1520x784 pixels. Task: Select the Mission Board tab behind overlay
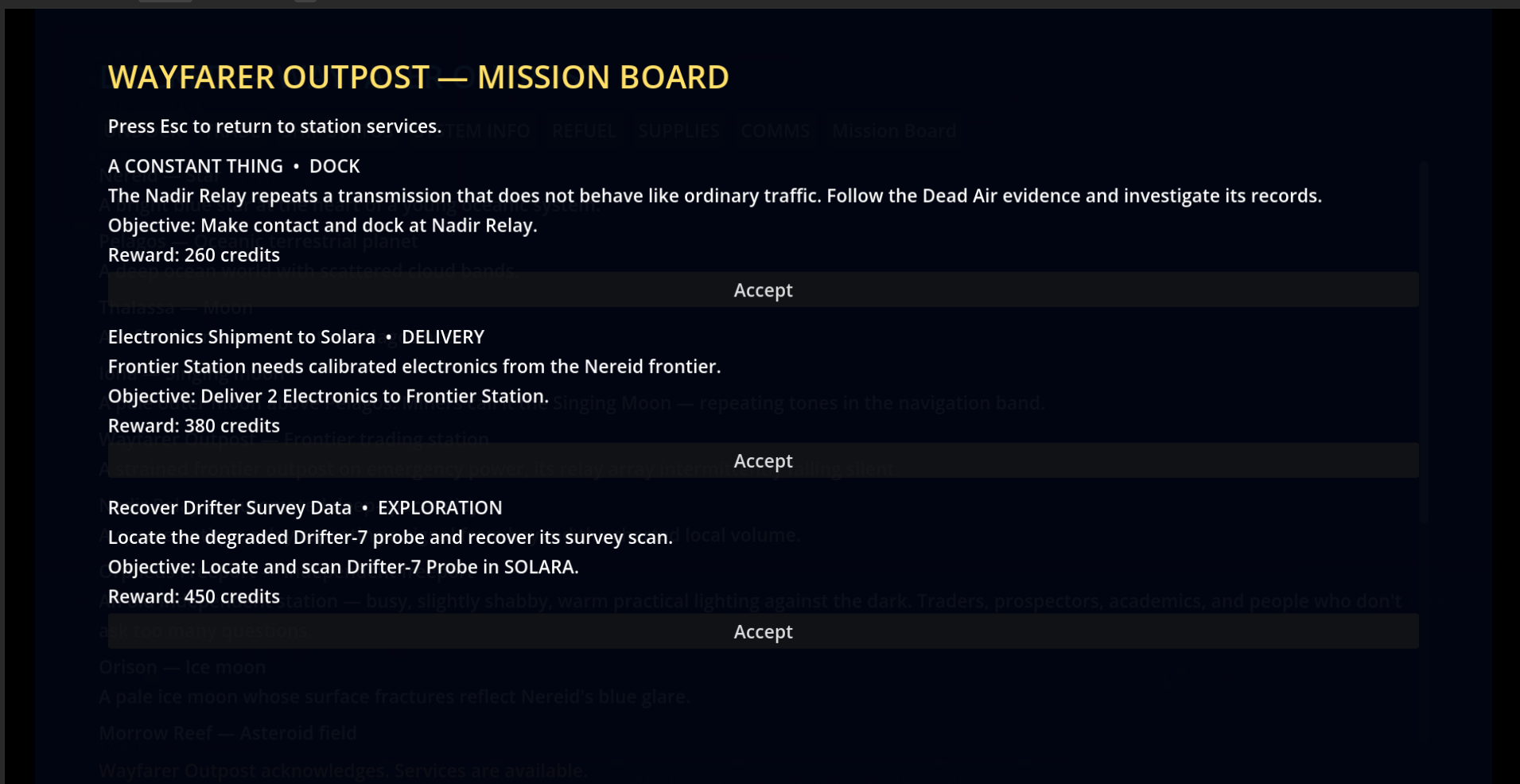[894, 131]
